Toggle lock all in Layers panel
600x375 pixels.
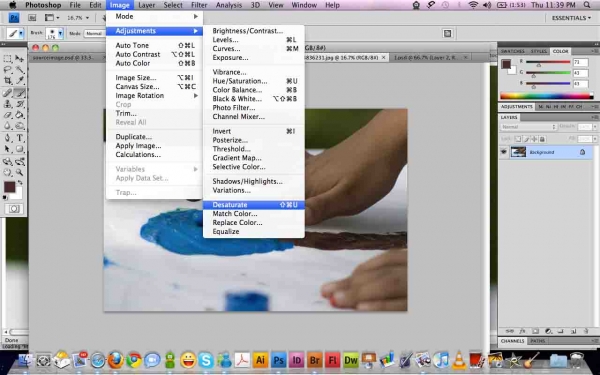click(x=542, y=139)
